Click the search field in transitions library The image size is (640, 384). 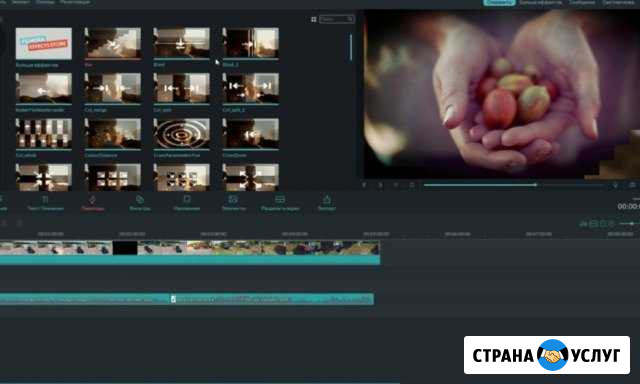pyautogui.click(x=337, y=19)
